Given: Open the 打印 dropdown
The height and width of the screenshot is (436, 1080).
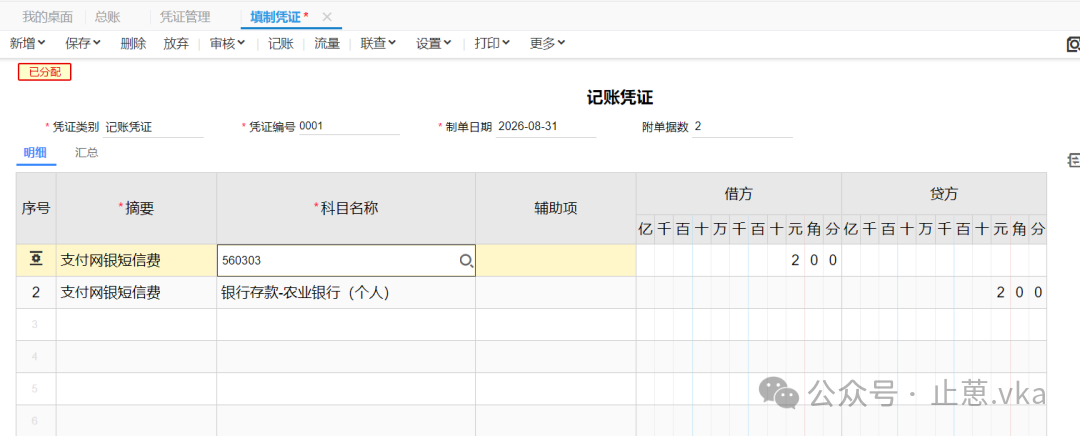Looking at the screenshot, I should pyautogui.click(x=492, y=43).
